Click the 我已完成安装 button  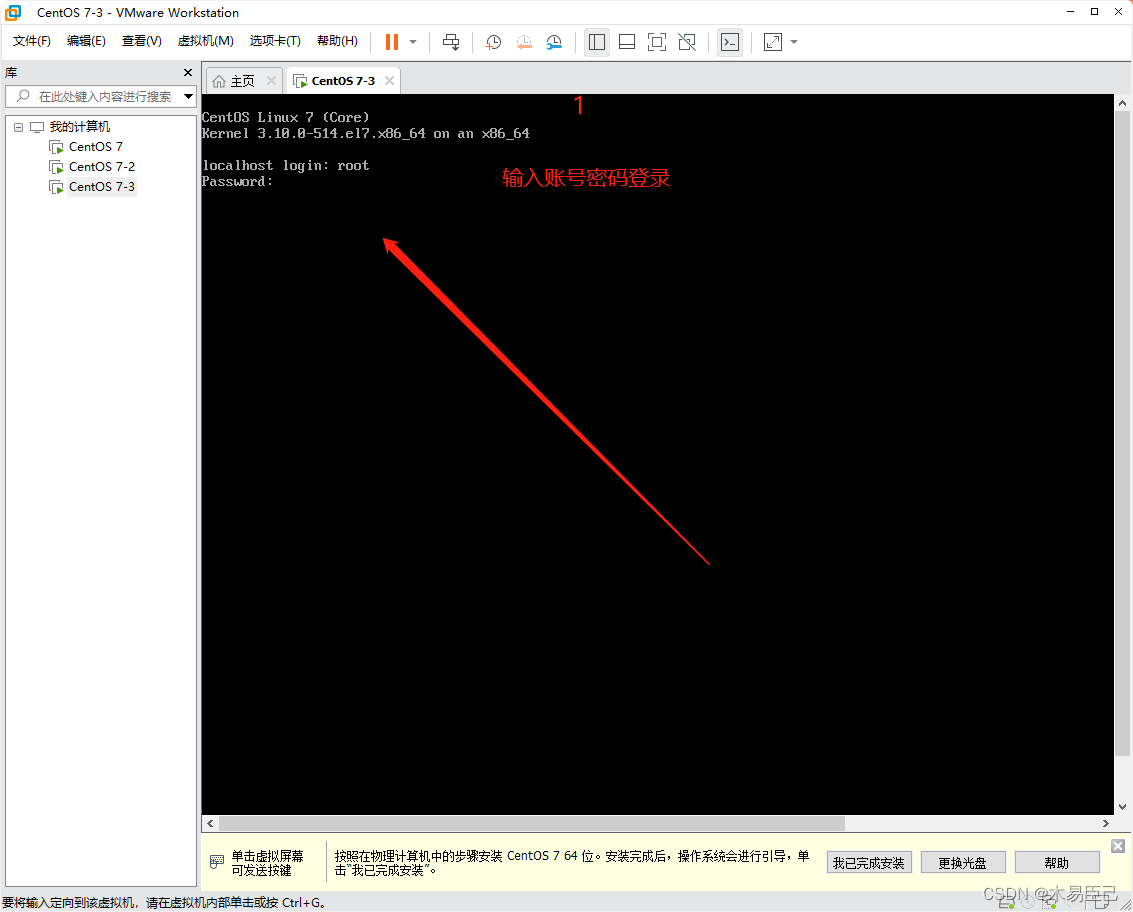tap(869, 863)
